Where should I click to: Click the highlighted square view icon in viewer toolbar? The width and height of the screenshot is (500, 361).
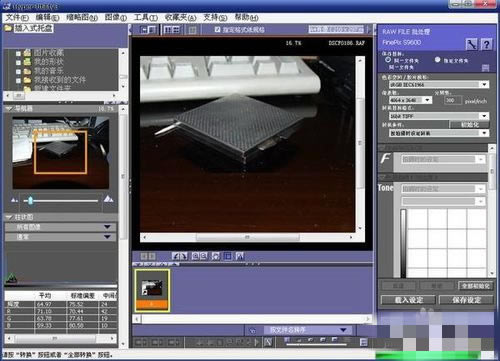228,256
